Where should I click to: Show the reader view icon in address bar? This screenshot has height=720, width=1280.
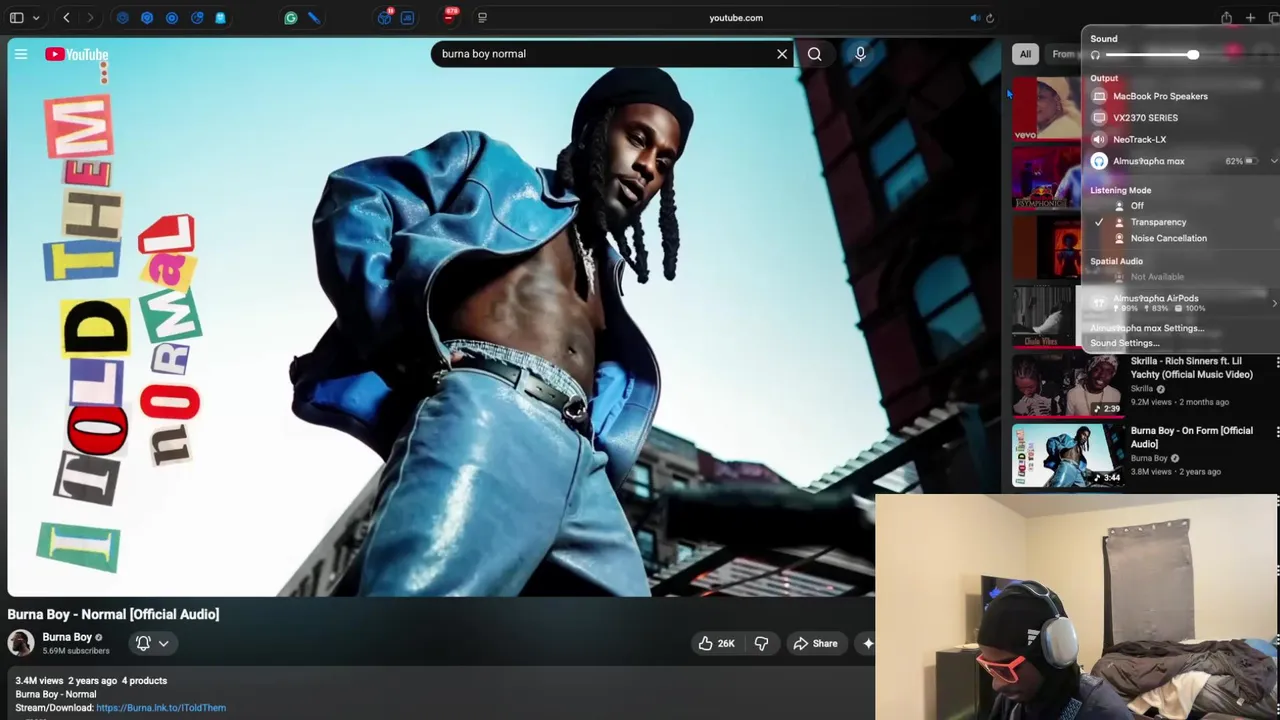[x=482, y=18]
